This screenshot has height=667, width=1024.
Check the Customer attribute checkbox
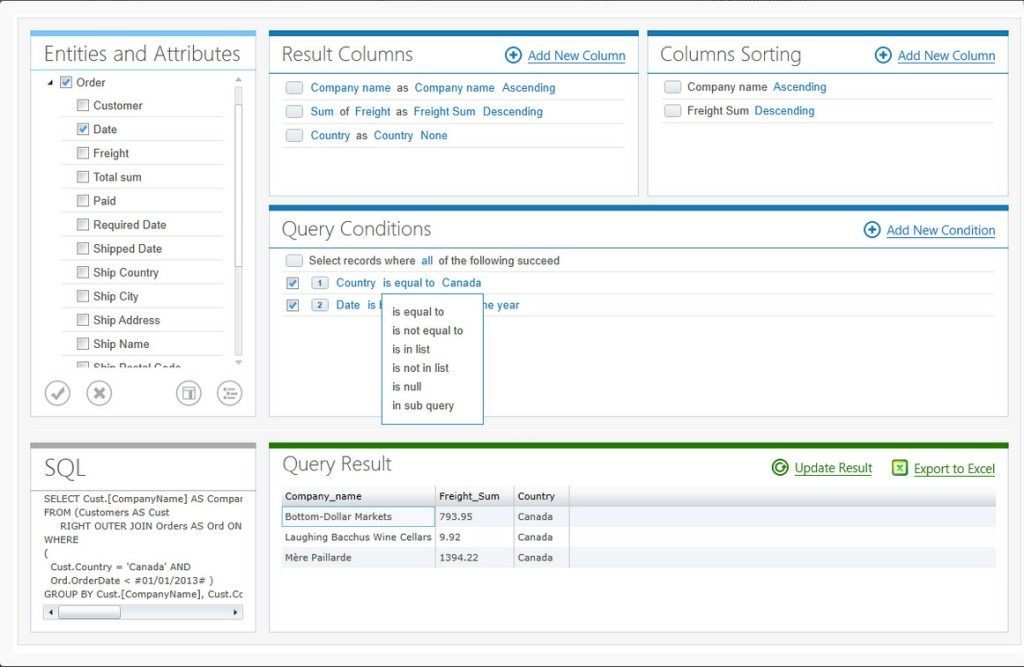pyautogui.click(x=83, y=105)
